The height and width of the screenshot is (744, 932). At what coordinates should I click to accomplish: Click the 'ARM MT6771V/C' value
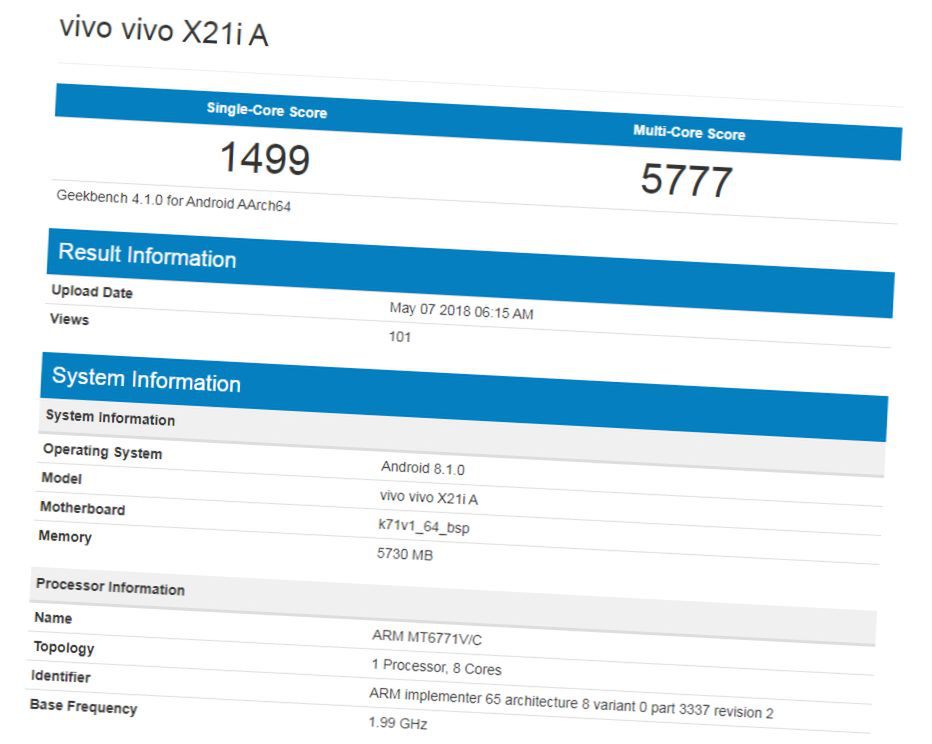tap(427, 638)
